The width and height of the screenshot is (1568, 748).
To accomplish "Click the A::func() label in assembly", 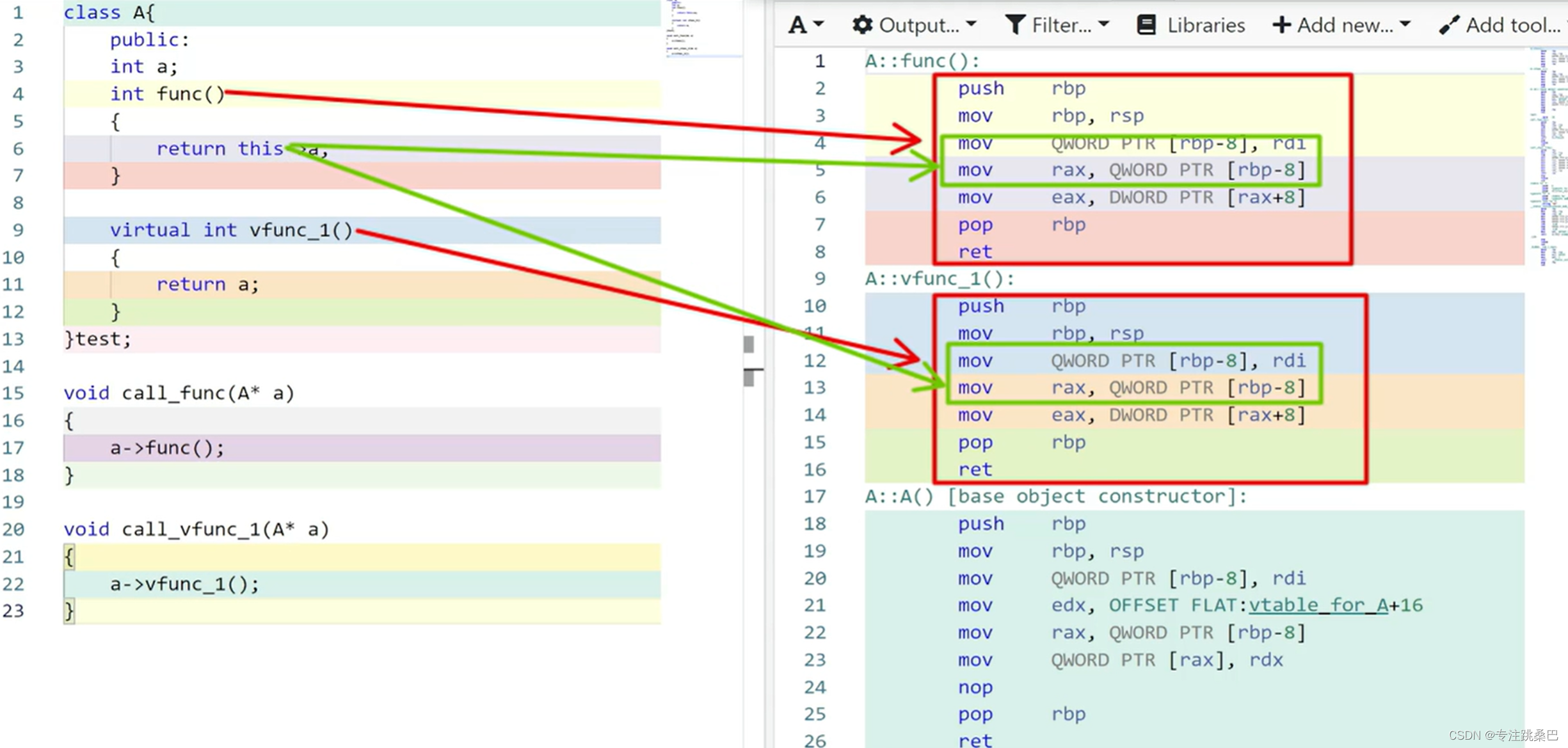I will [x=922, y=61].
